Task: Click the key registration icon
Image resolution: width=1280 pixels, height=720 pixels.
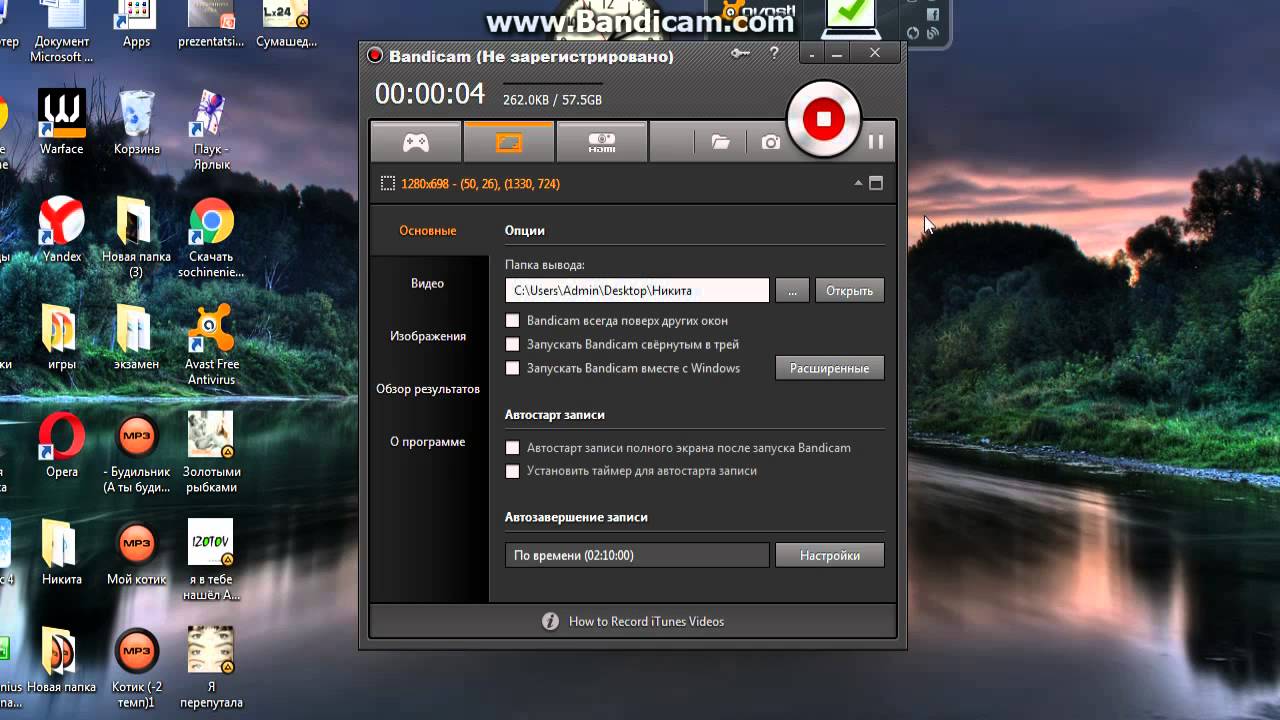Action: [x=740, y=54]
